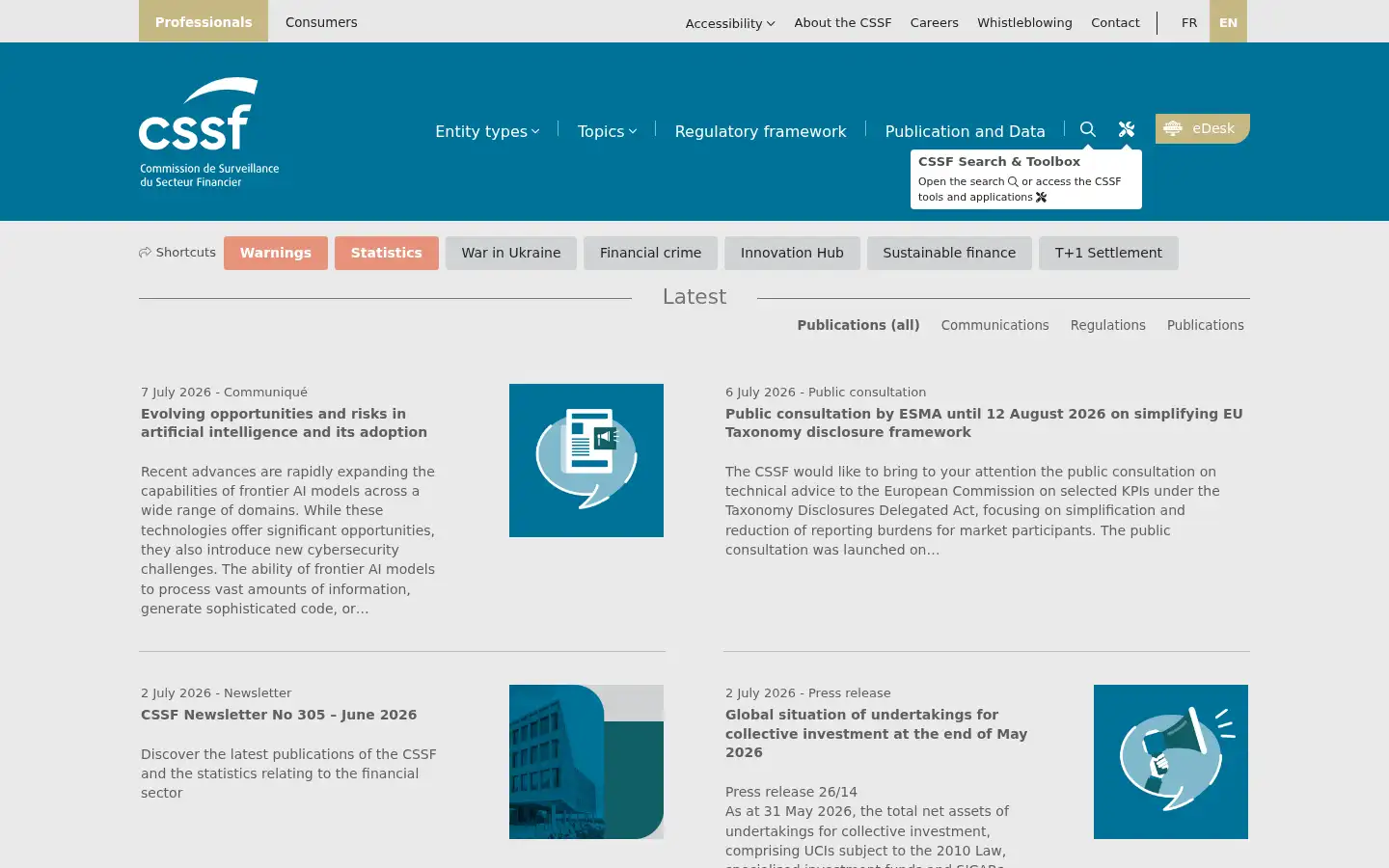Select the Publications filter tab
The height and width of the screenshot is (868, 1389).
point(1206,325)
